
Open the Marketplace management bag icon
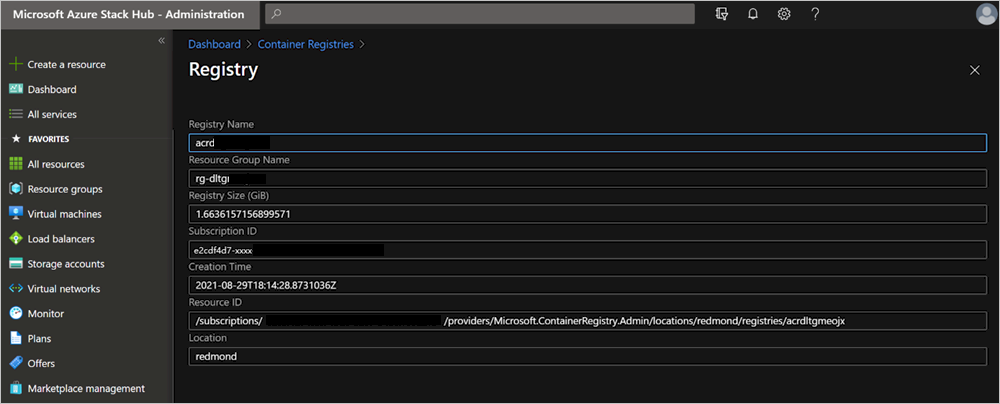click(x=16, y=388)
